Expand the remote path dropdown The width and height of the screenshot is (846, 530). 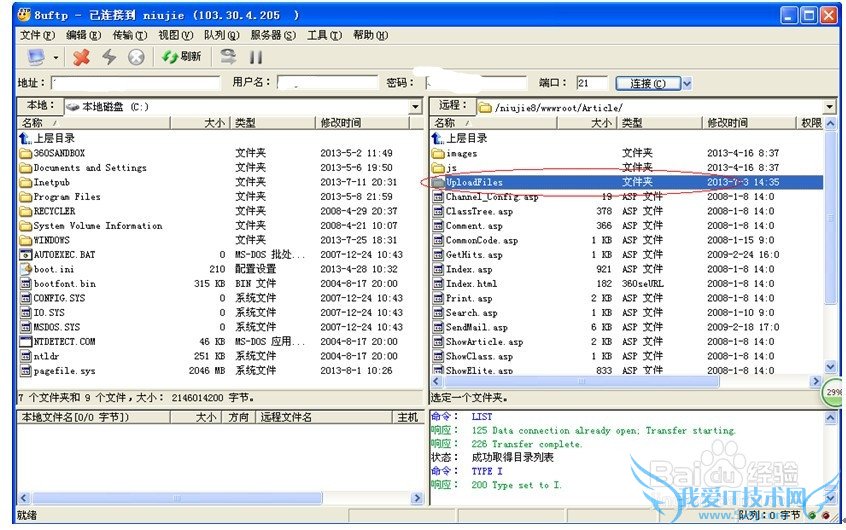[829, 107]
